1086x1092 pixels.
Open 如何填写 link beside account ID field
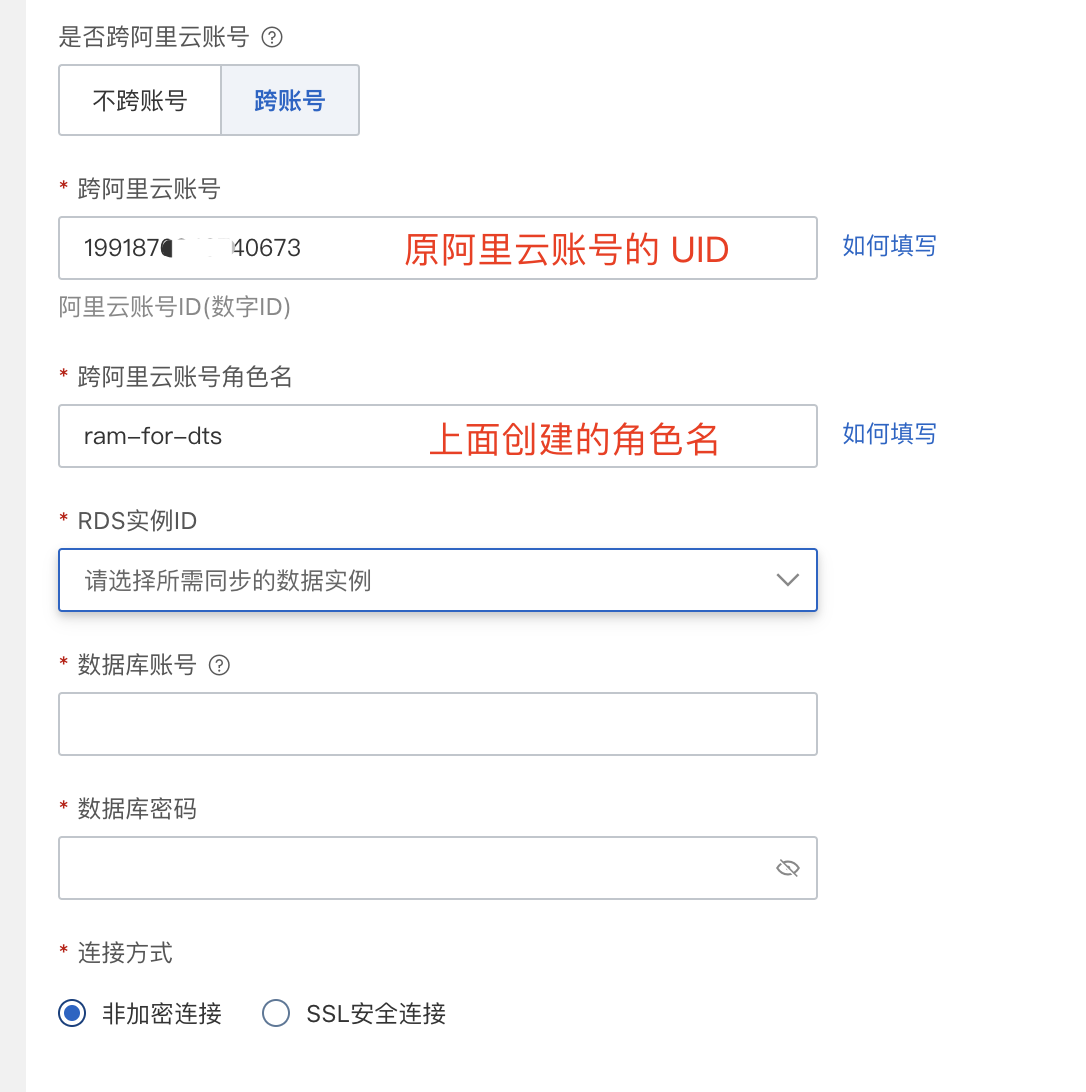coord(889,246)
